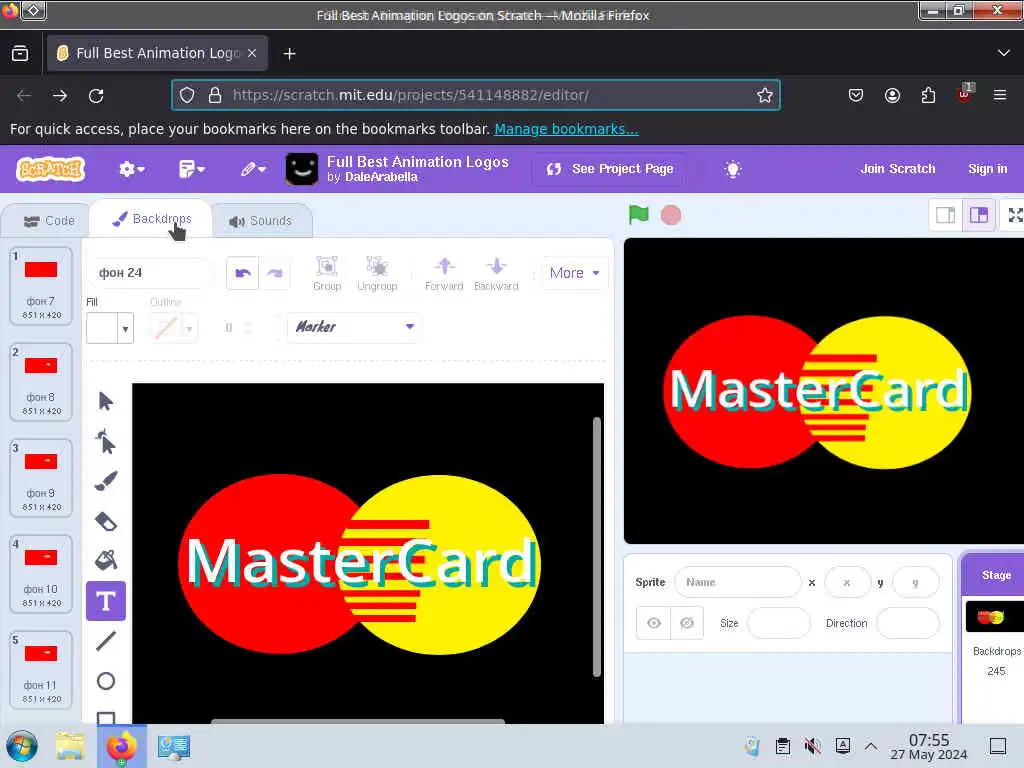The height and width of the screenshot is (768, 1024).
Task: Open the Firefox hamburger menu
Action: pyautogui.click(x=999, y=95)
